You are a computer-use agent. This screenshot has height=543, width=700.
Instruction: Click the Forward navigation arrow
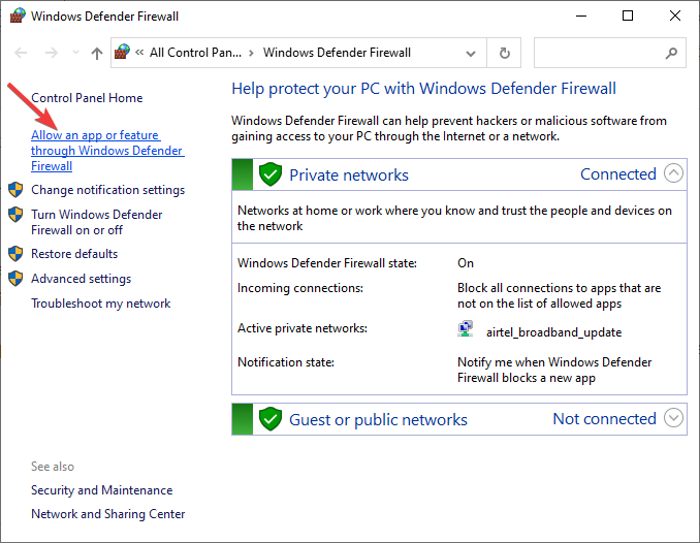click(x=52, y=53)
